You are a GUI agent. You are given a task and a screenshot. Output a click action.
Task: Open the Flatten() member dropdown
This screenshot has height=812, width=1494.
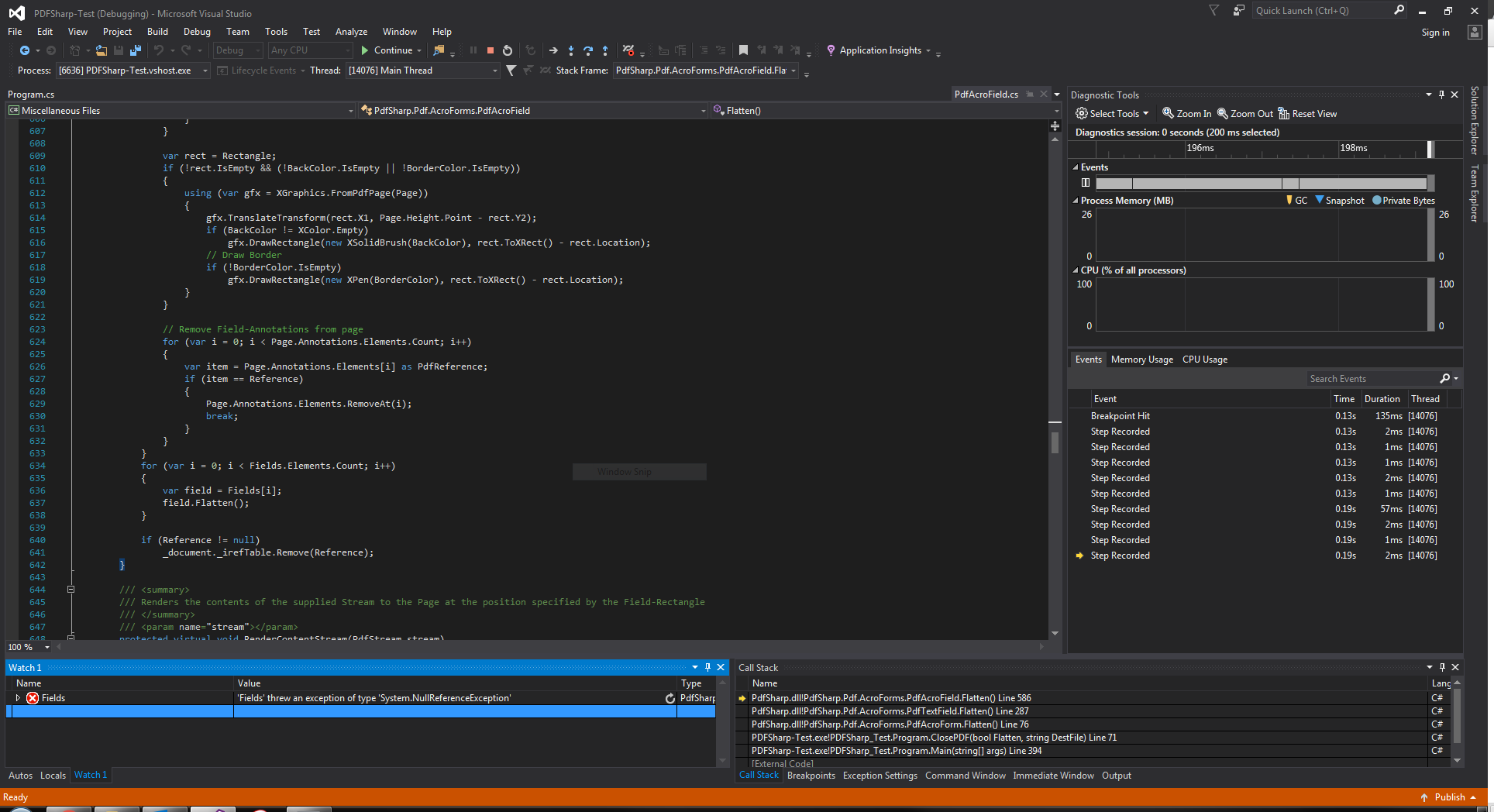pyautogui.click(x=885, y=111)
